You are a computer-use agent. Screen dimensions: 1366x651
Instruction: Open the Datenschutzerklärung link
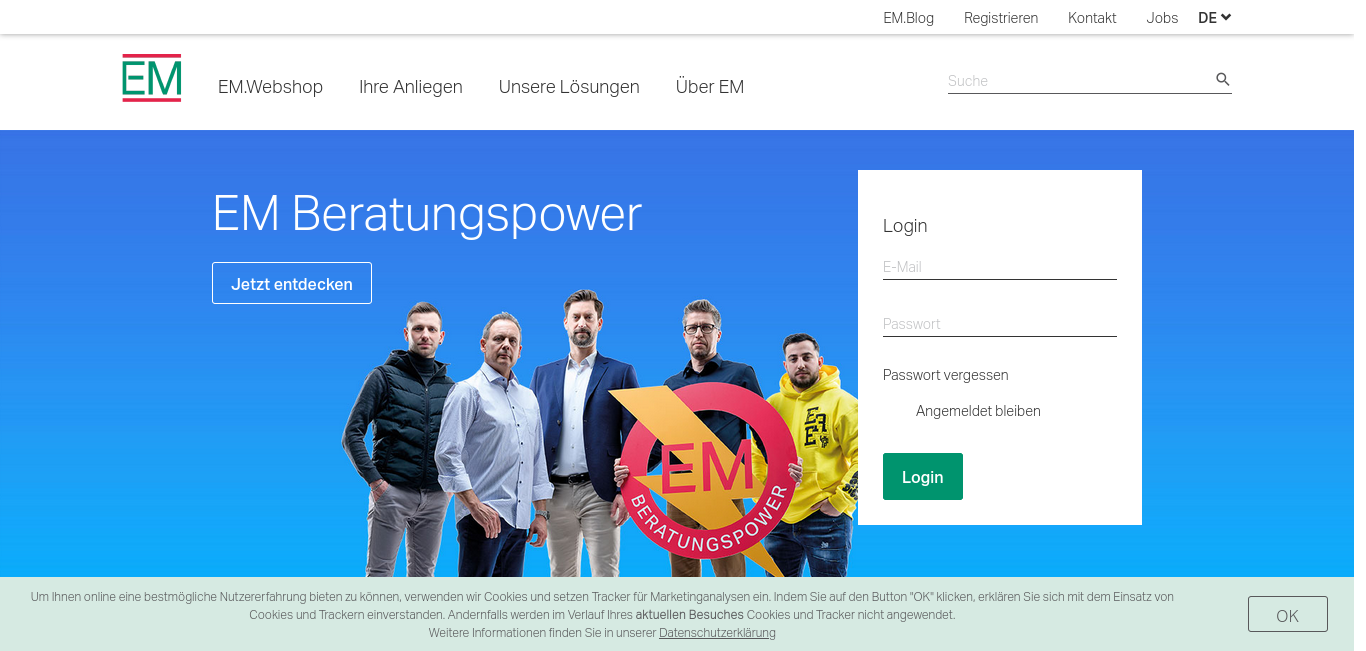click(x=717, y=633)
